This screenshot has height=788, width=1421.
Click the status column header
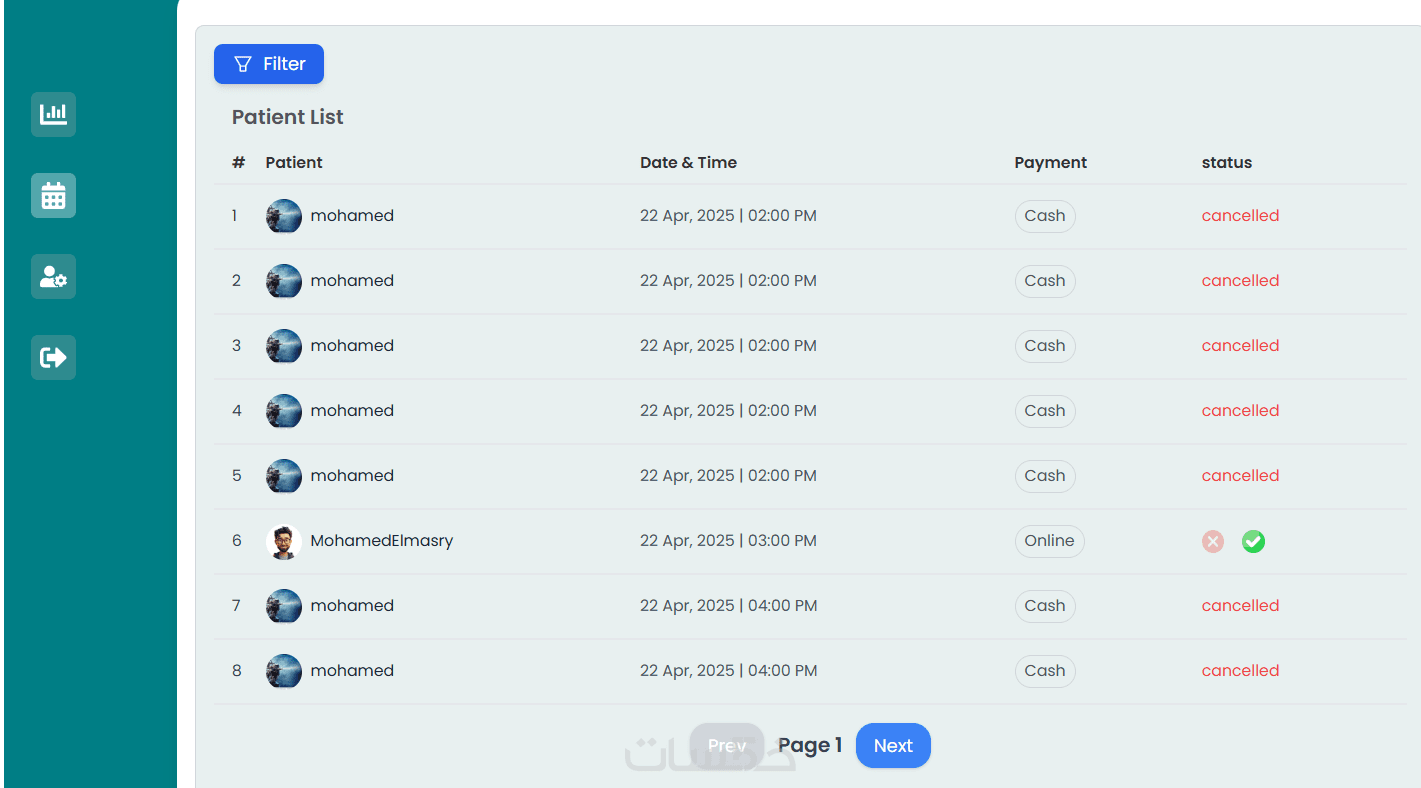coord(1226,163)
